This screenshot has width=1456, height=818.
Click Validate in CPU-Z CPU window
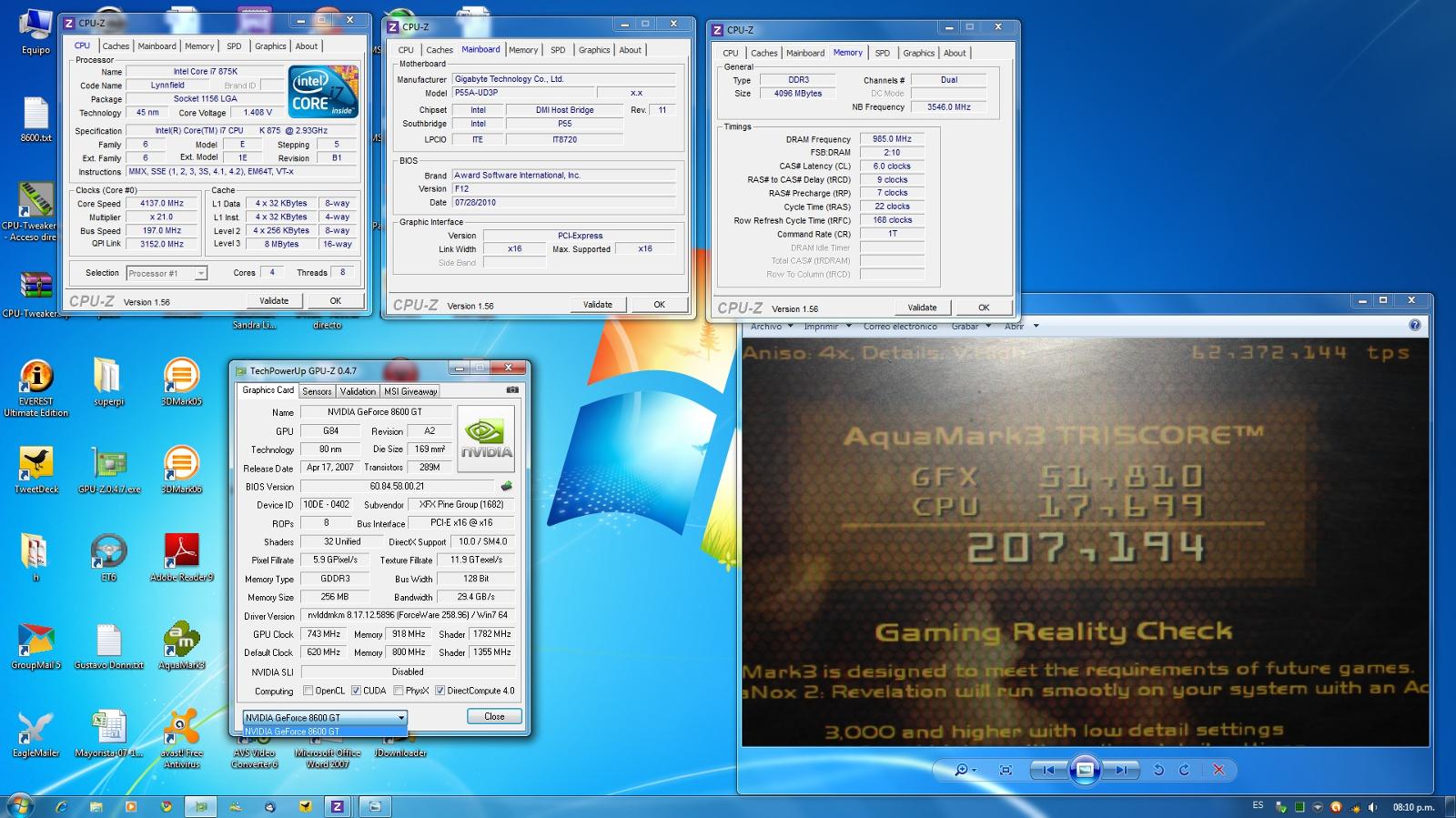coord(274,300)
